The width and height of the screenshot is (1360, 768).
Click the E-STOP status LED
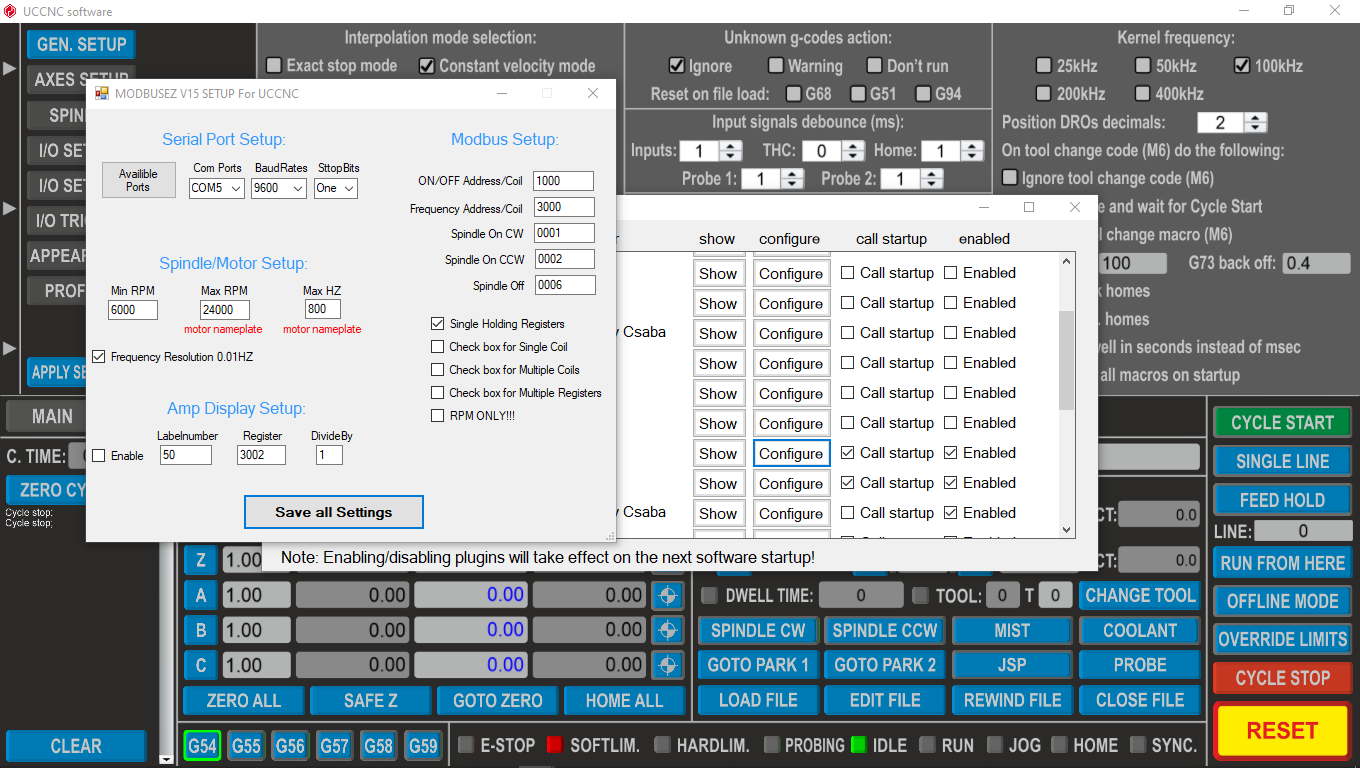(x=466, y=745)
